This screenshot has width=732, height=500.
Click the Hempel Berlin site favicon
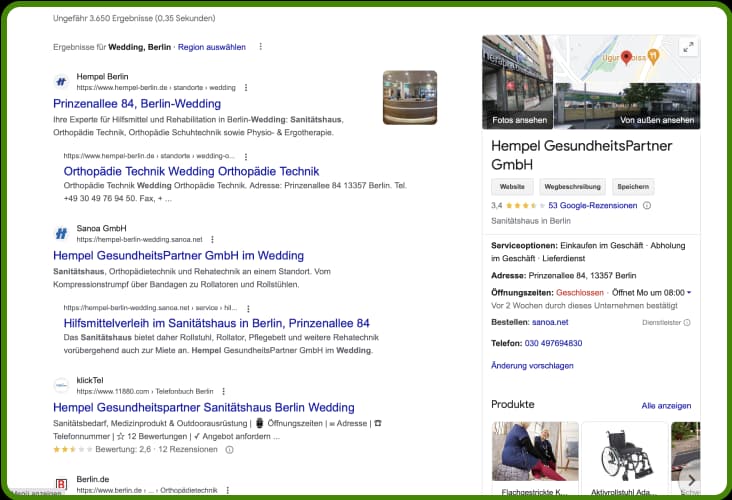[61, 82]
